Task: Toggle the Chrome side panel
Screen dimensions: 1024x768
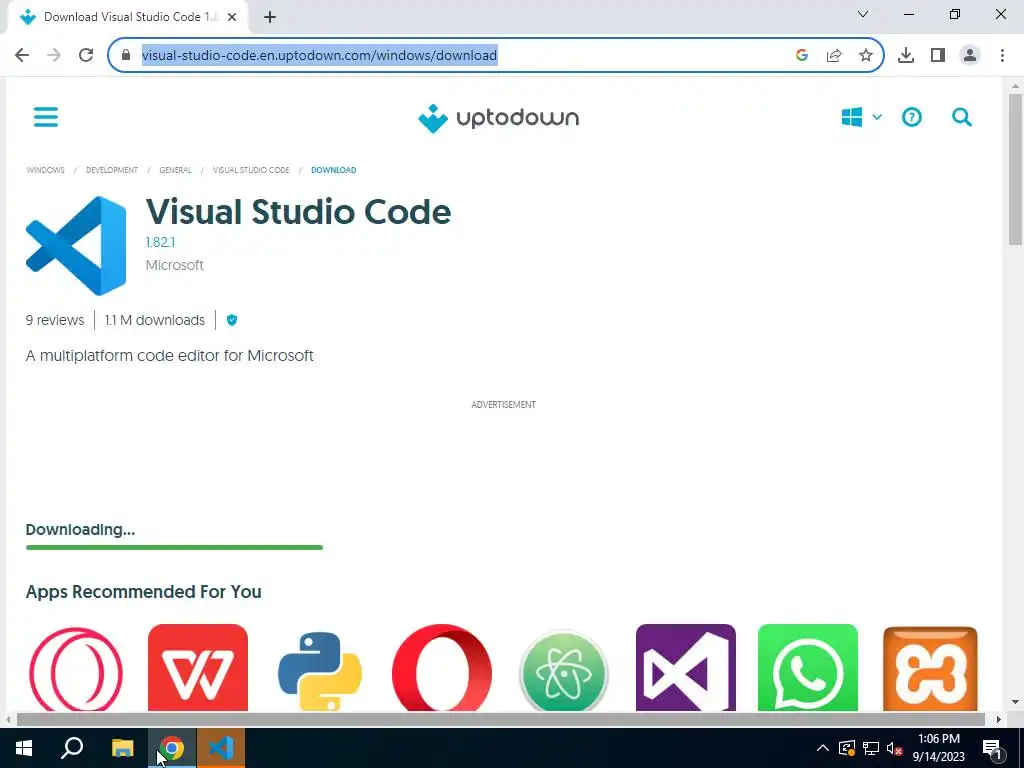Action: (938, 55)
